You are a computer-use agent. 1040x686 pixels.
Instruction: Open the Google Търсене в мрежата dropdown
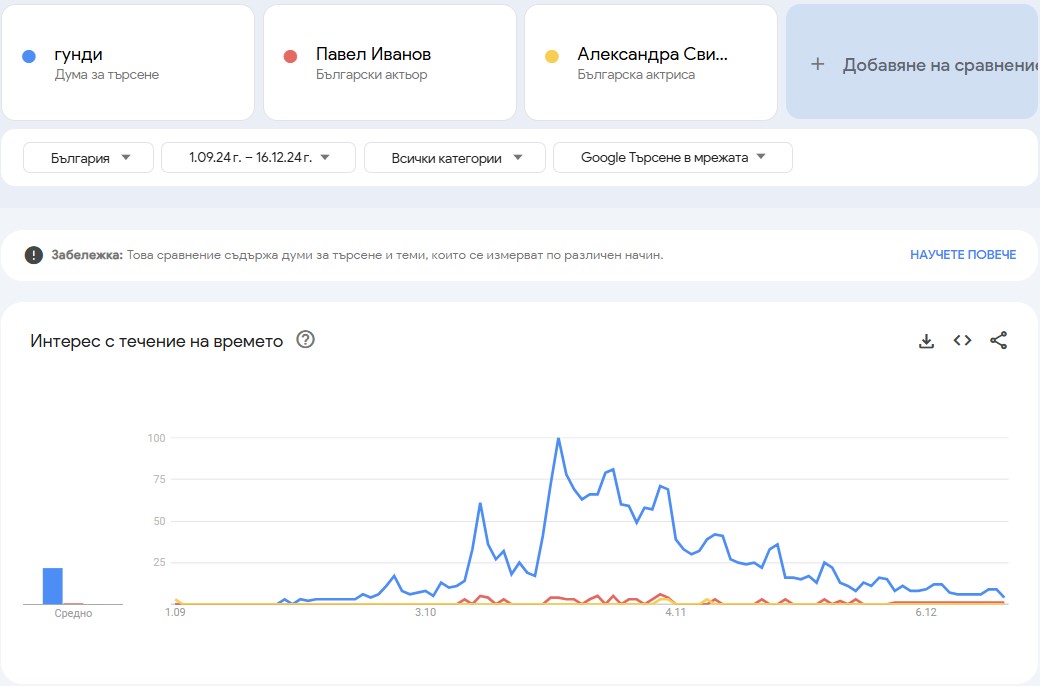click(672, 157)
